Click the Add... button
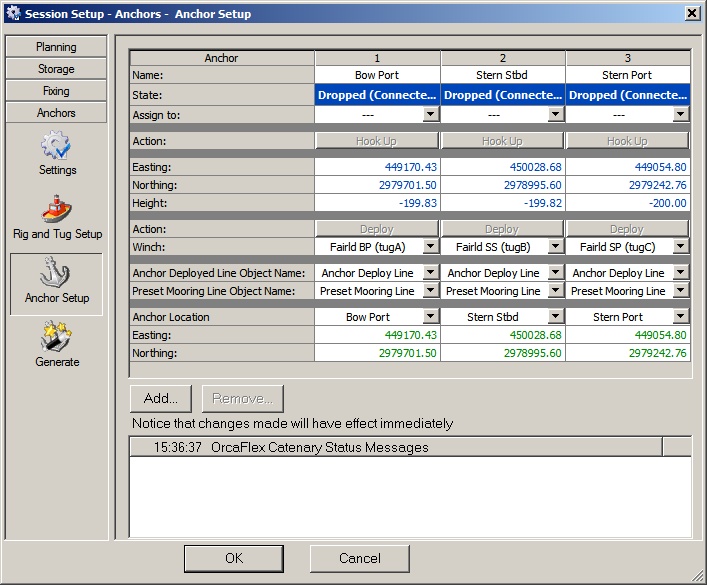 coord(161,398)
